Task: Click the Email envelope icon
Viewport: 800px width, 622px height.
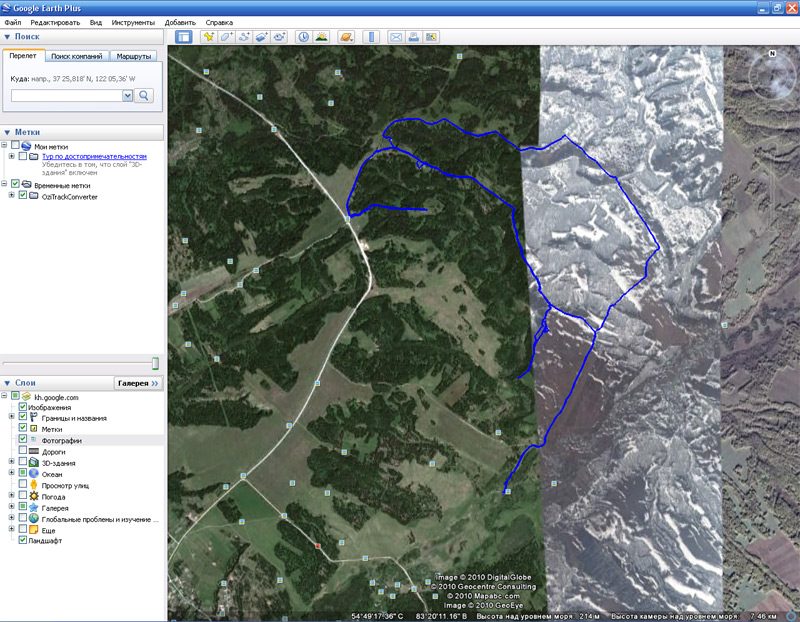Action: point(395,37)
